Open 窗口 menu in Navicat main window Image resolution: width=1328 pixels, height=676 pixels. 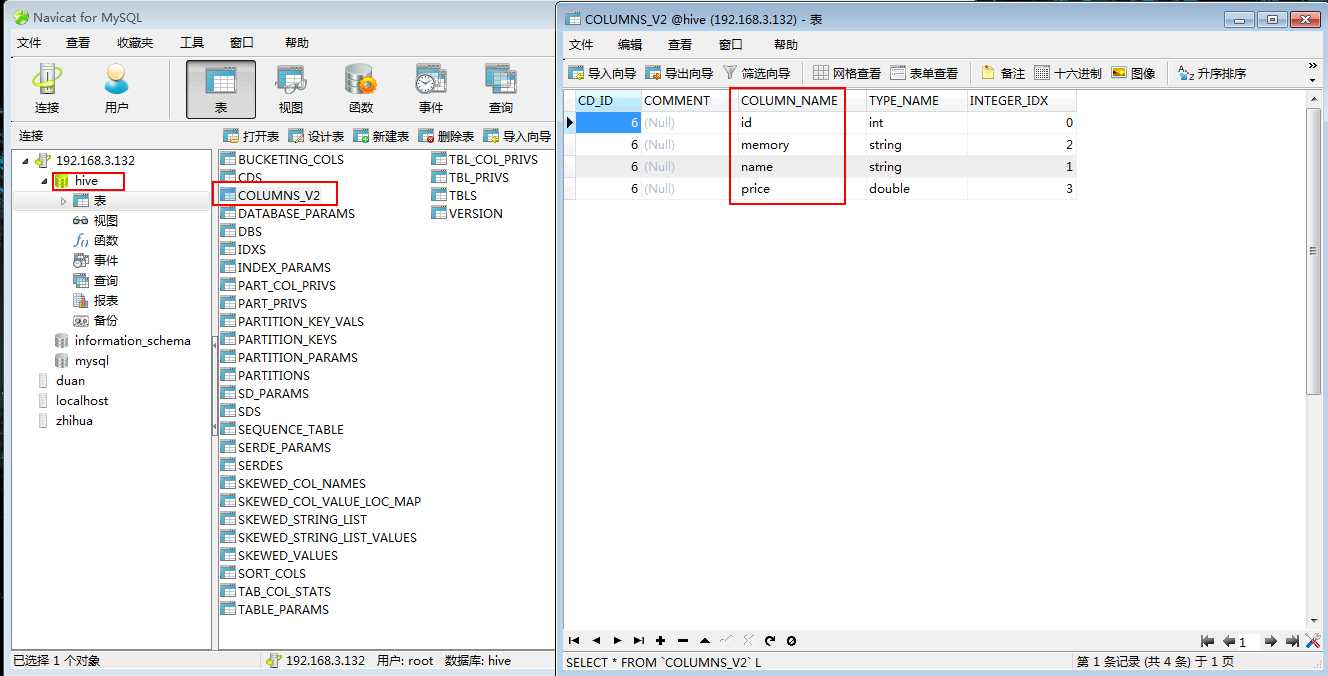(242, 42)
